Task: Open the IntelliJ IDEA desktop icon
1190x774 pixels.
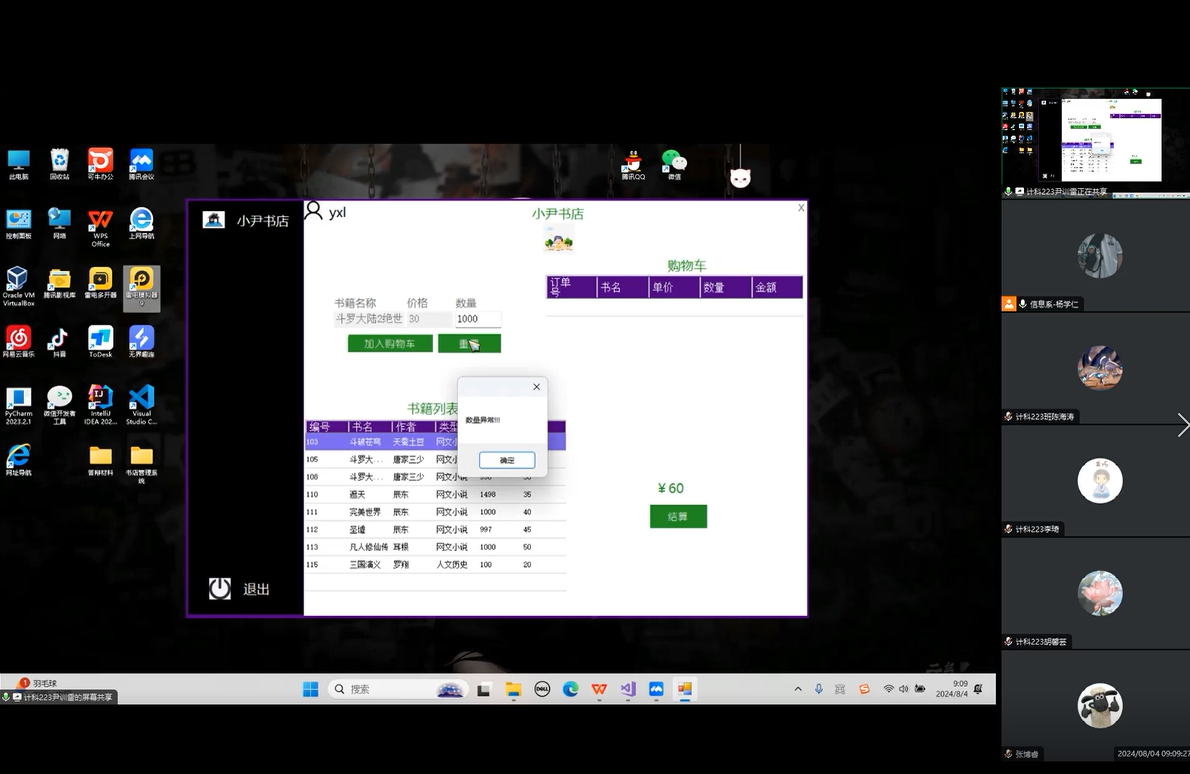Action: coord(100,399)
